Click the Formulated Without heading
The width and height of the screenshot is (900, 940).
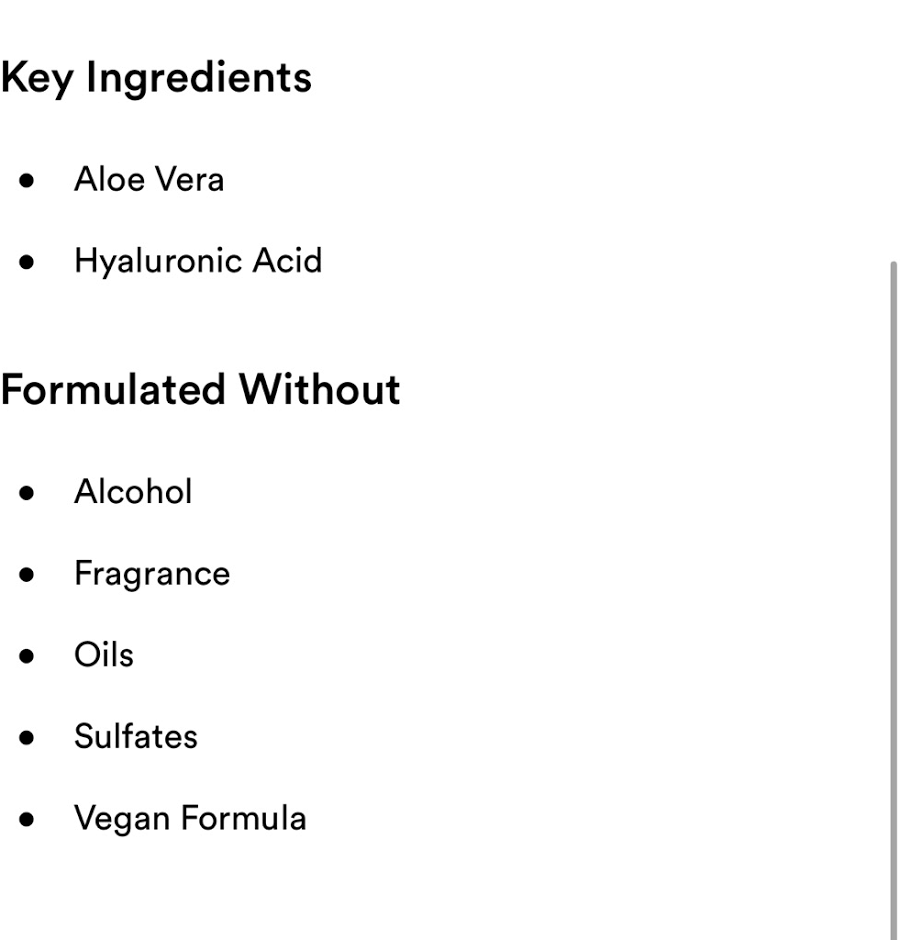(200, 389)
